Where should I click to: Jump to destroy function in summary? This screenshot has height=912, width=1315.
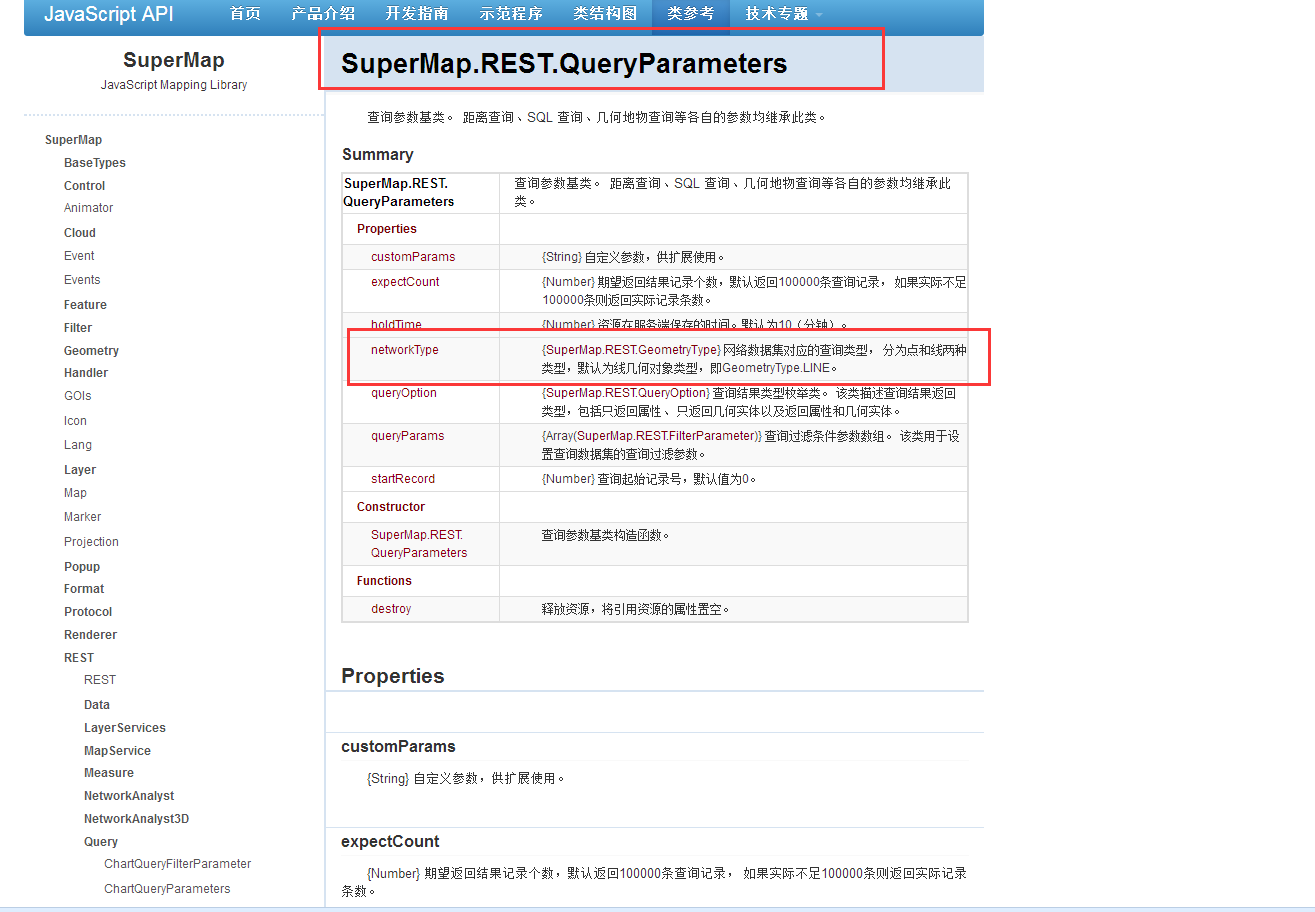tap(391, 609)
